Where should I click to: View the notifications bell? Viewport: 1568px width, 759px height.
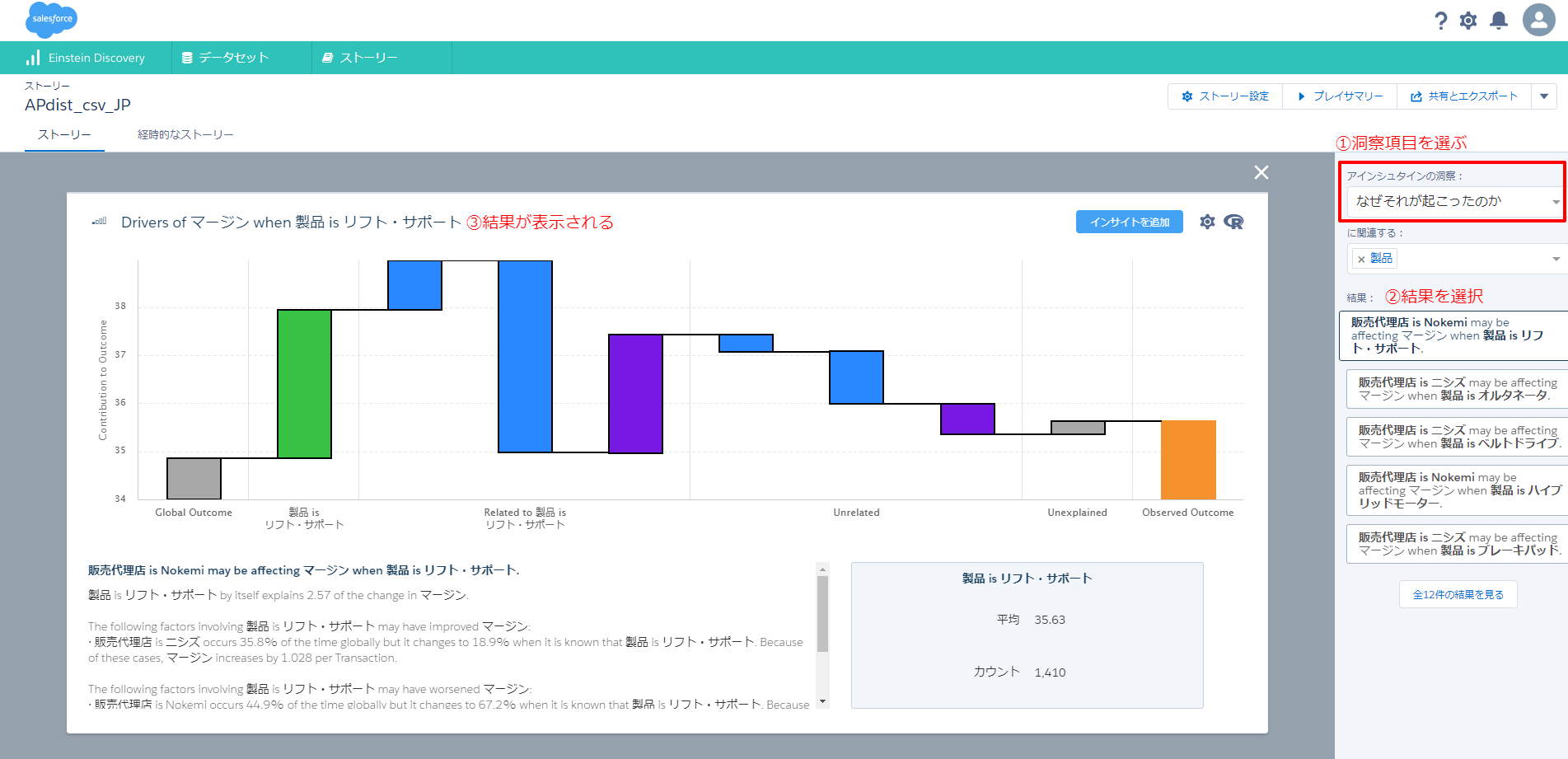pos(1499,21)
